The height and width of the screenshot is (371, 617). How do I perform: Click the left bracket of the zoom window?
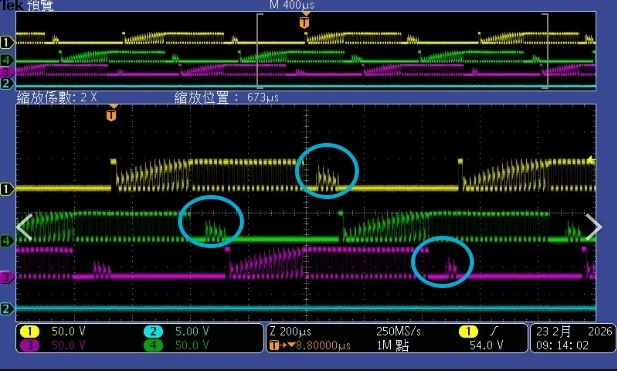259,50
